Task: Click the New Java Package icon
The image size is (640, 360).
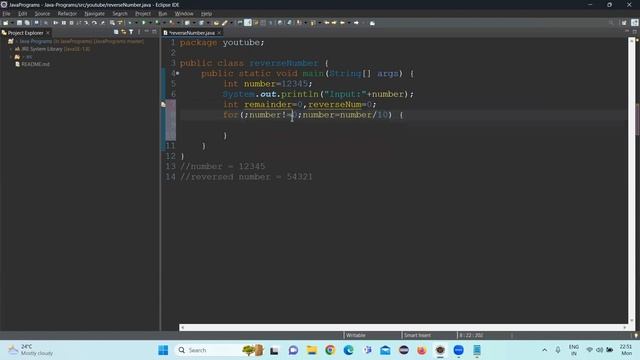Action: point(187,23)
